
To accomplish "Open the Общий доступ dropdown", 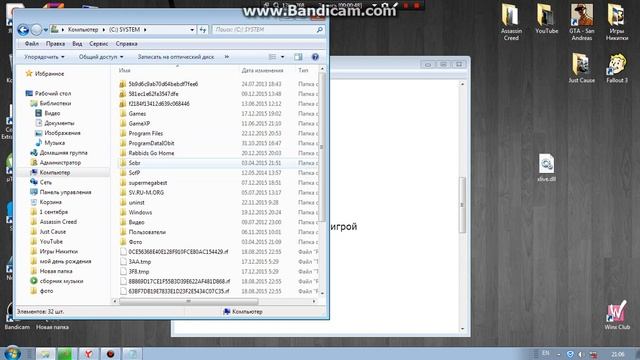I will (x=101, y=57).
